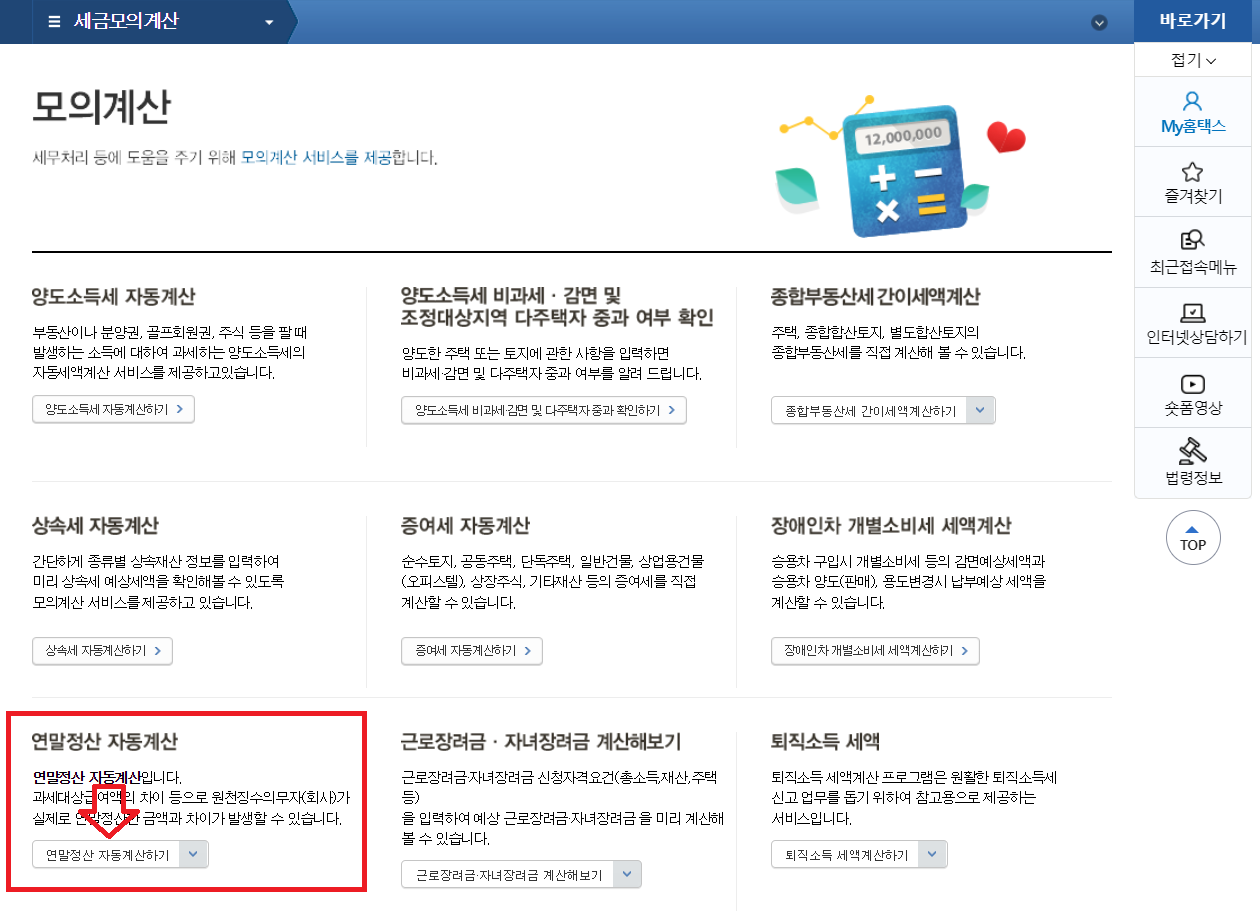Click the TOP scroll button

point(1193,537)
